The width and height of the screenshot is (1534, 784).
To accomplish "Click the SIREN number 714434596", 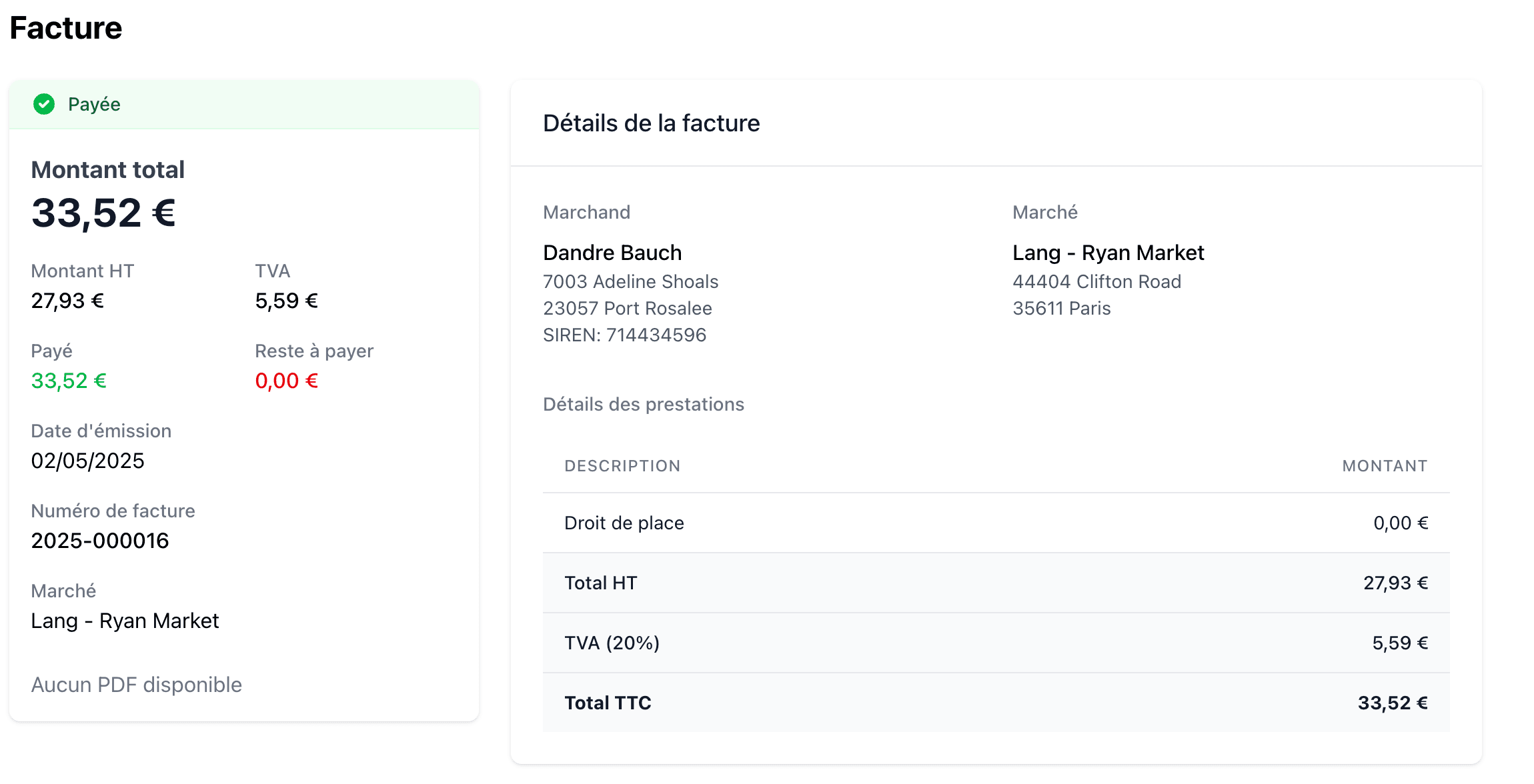I will pyautogui.click(x=624, y=335).
